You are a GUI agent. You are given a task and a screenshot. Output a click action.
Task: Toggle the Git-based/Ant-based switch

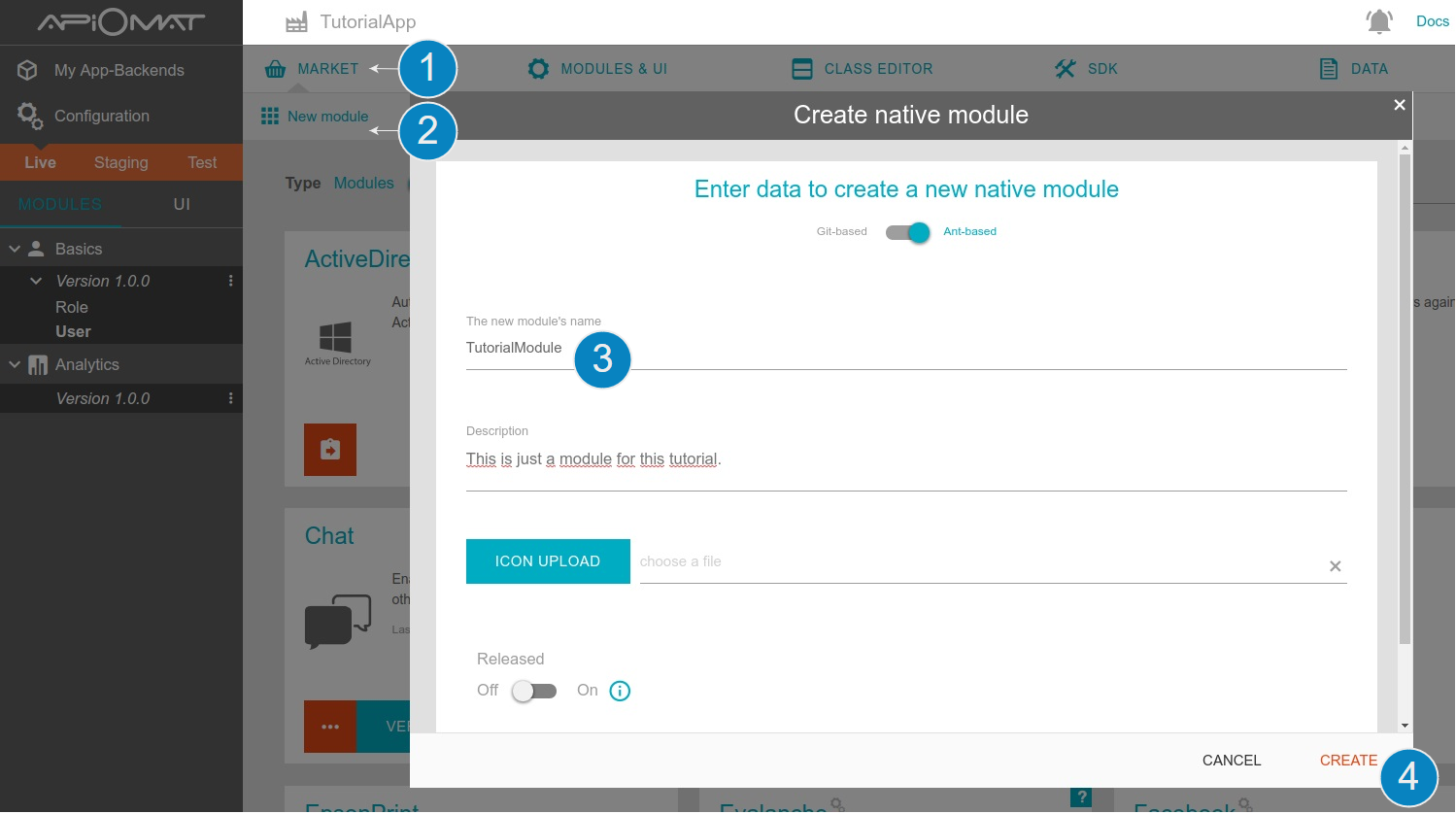[907, 232]
